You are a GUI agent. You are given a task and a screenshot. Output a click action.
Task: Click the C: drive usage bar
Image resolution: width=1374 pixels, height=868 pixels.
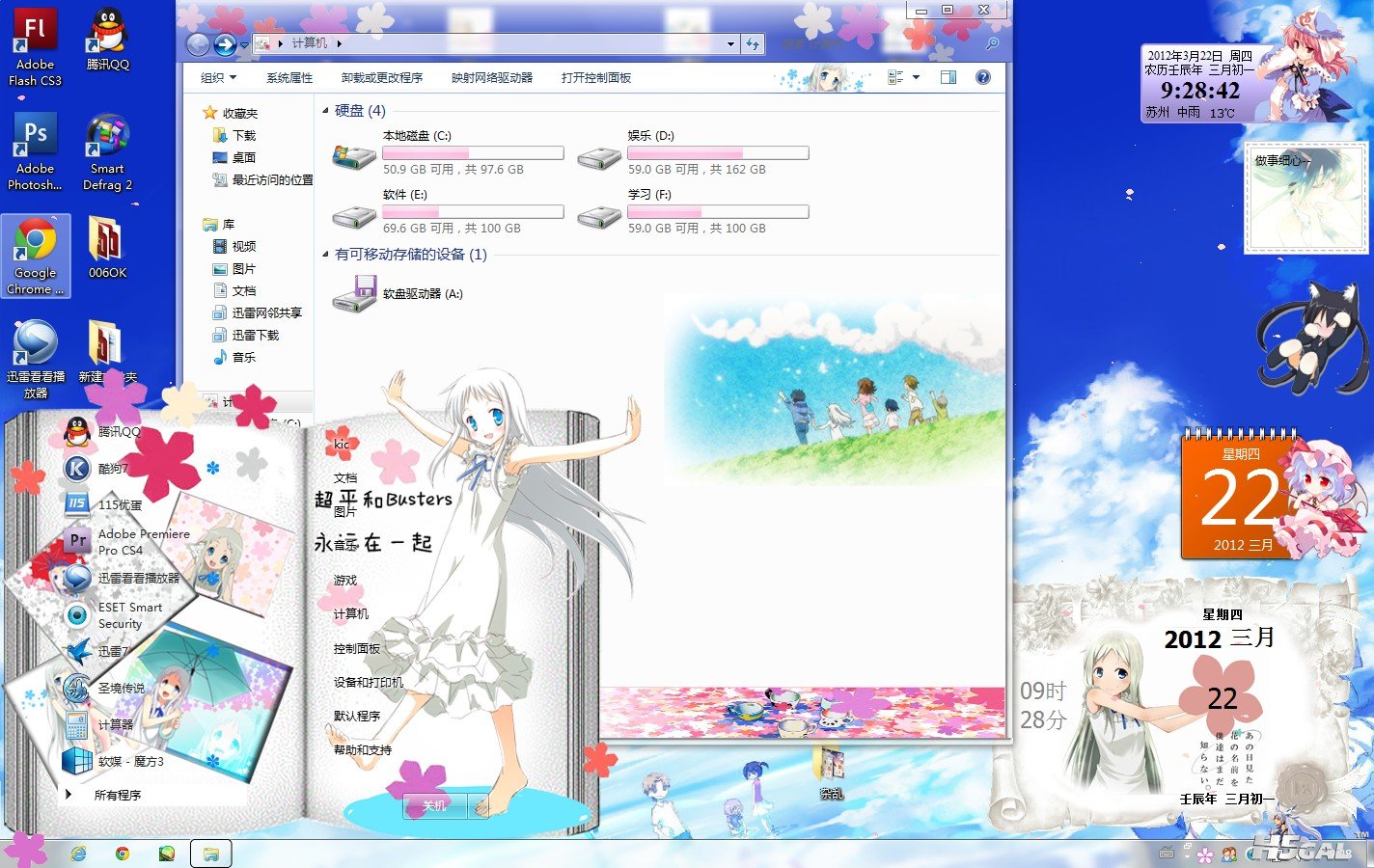point(473,153)
